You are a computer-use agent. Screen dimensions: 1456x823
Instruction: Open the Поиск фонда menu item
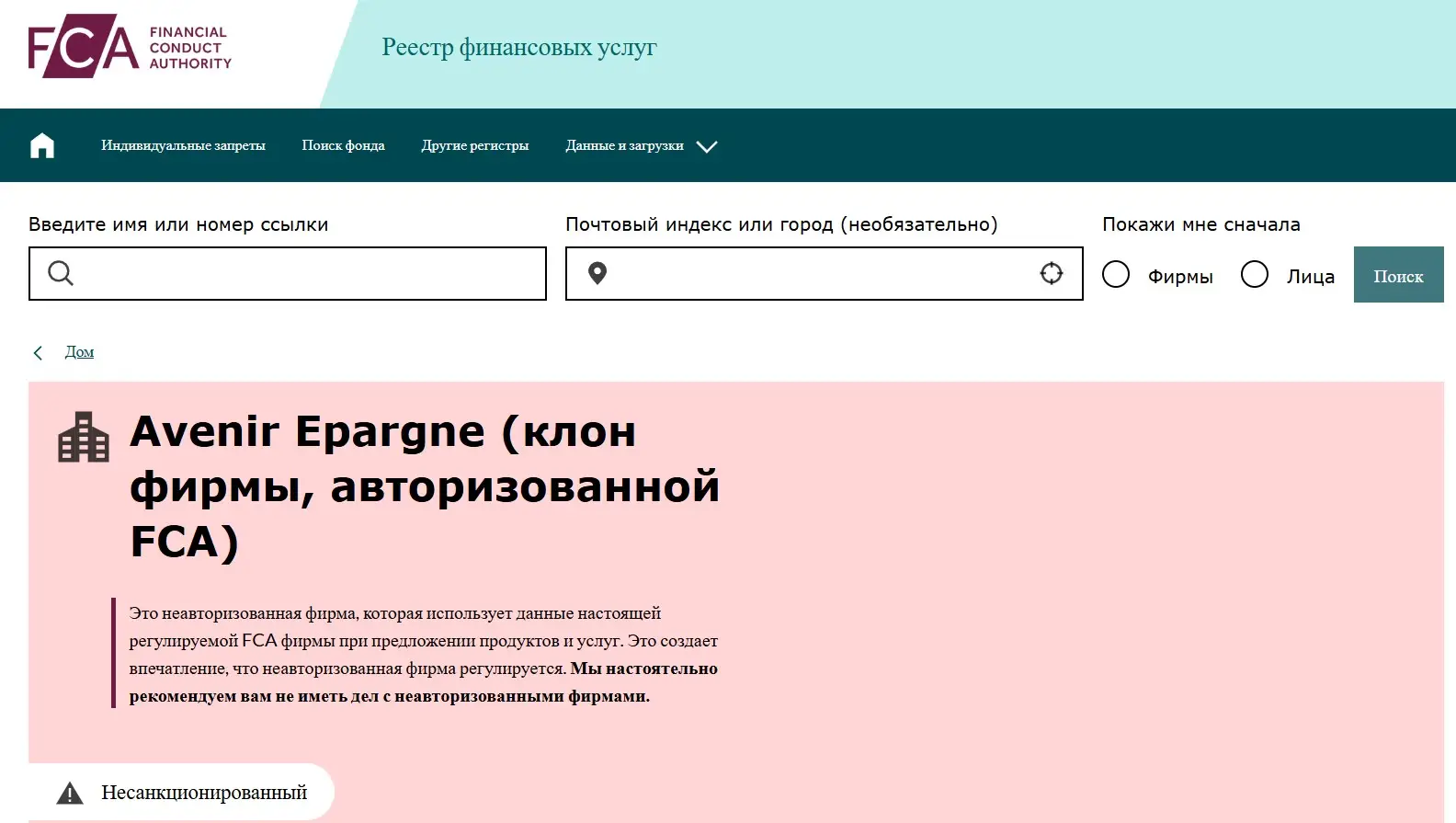(x=343, y=145)
